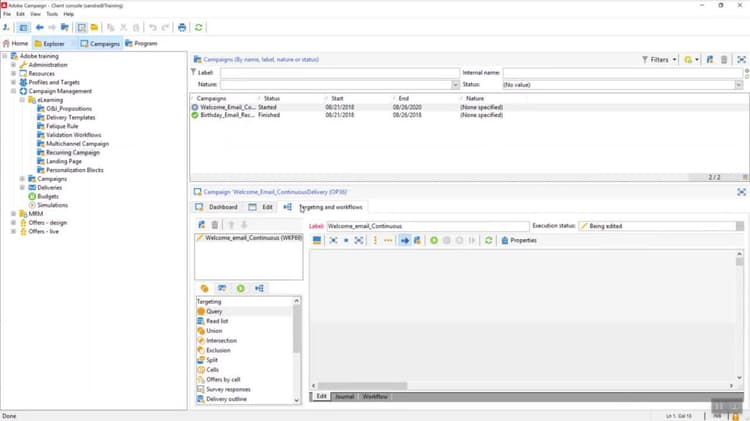Click the trash icon above the workflow list

pos(215,225)
